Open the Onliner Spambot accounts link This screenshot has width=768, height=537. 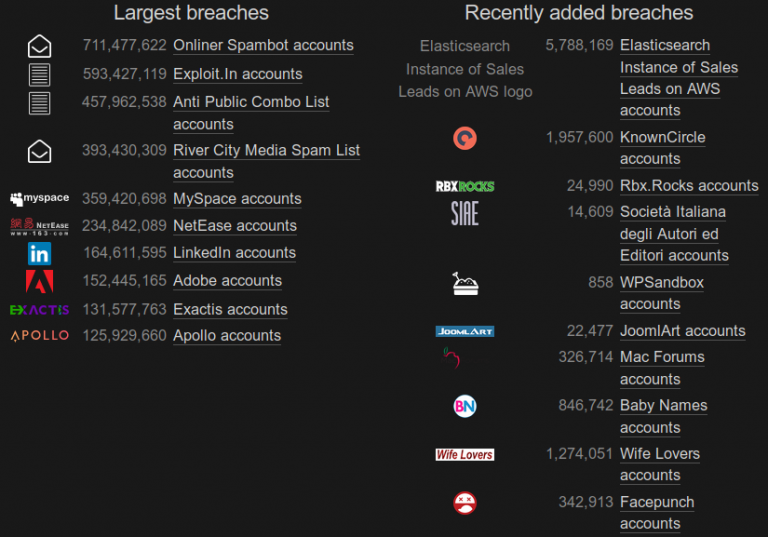[x=263, y=45]
